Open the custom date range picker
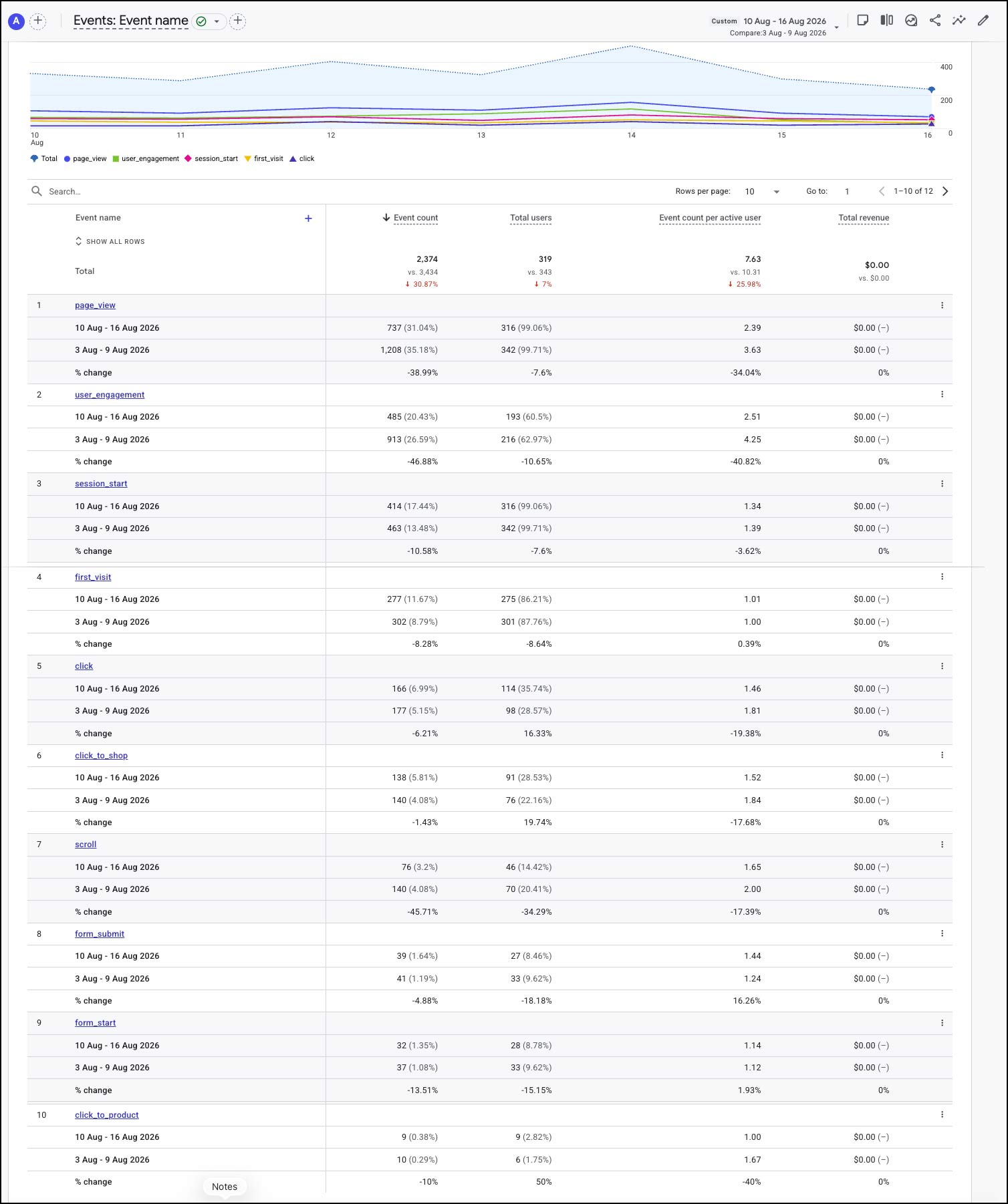1008x1204 pixels. (775, 26)
